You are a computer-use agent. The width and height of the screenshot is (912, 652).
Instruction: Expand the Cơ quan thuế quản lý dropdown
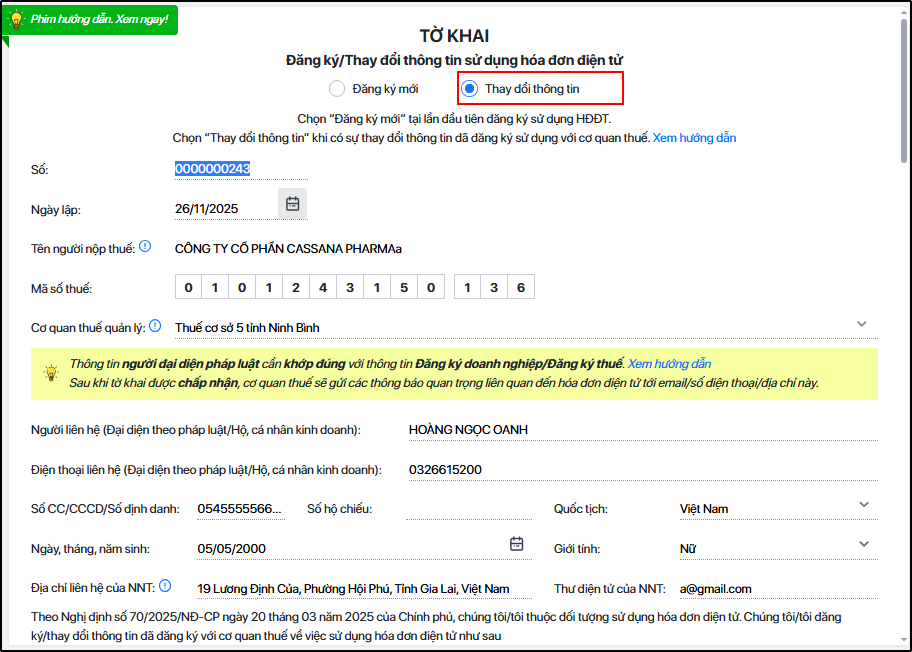pos(862,324)
